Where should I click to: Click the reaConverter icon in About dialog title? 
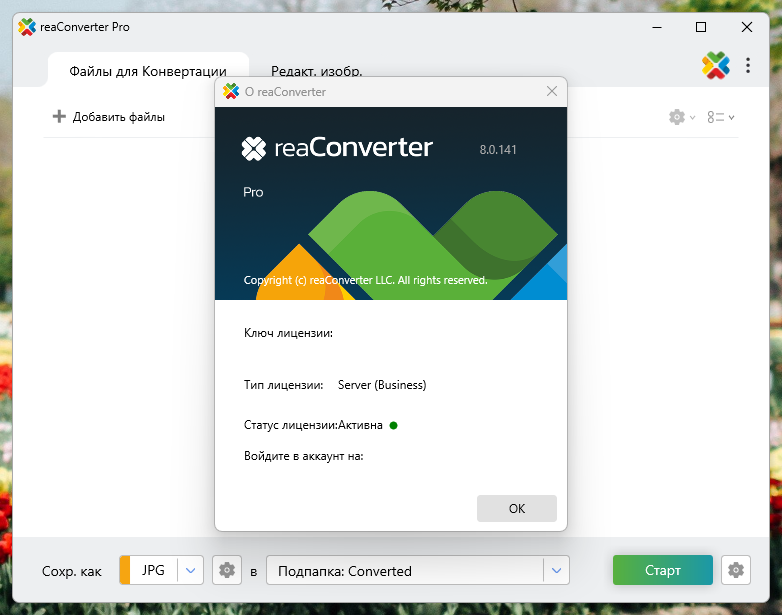click(x=231, y=91)
